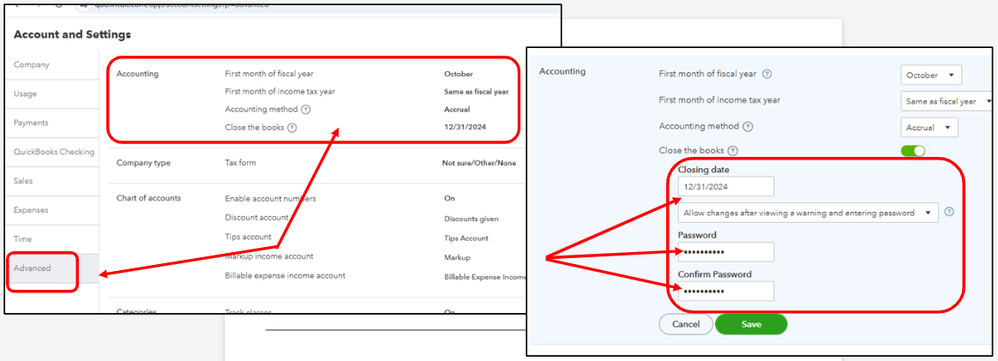Click the Close the books help icon in left window
This screenshot has height=361, width=998.
(x=292, y=127)
